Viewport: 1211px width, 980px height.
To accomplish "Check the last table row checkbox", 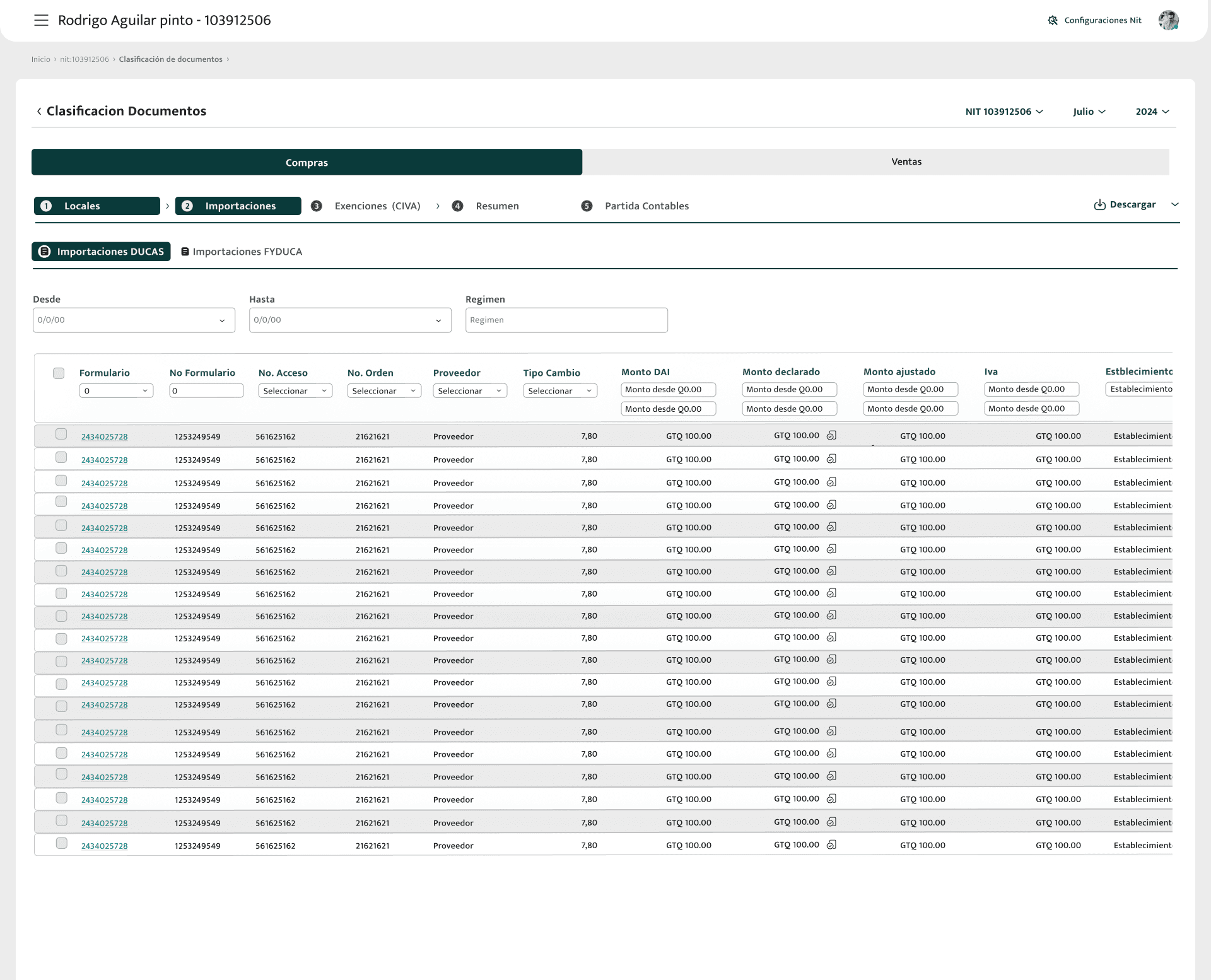I will click(61, 843).
